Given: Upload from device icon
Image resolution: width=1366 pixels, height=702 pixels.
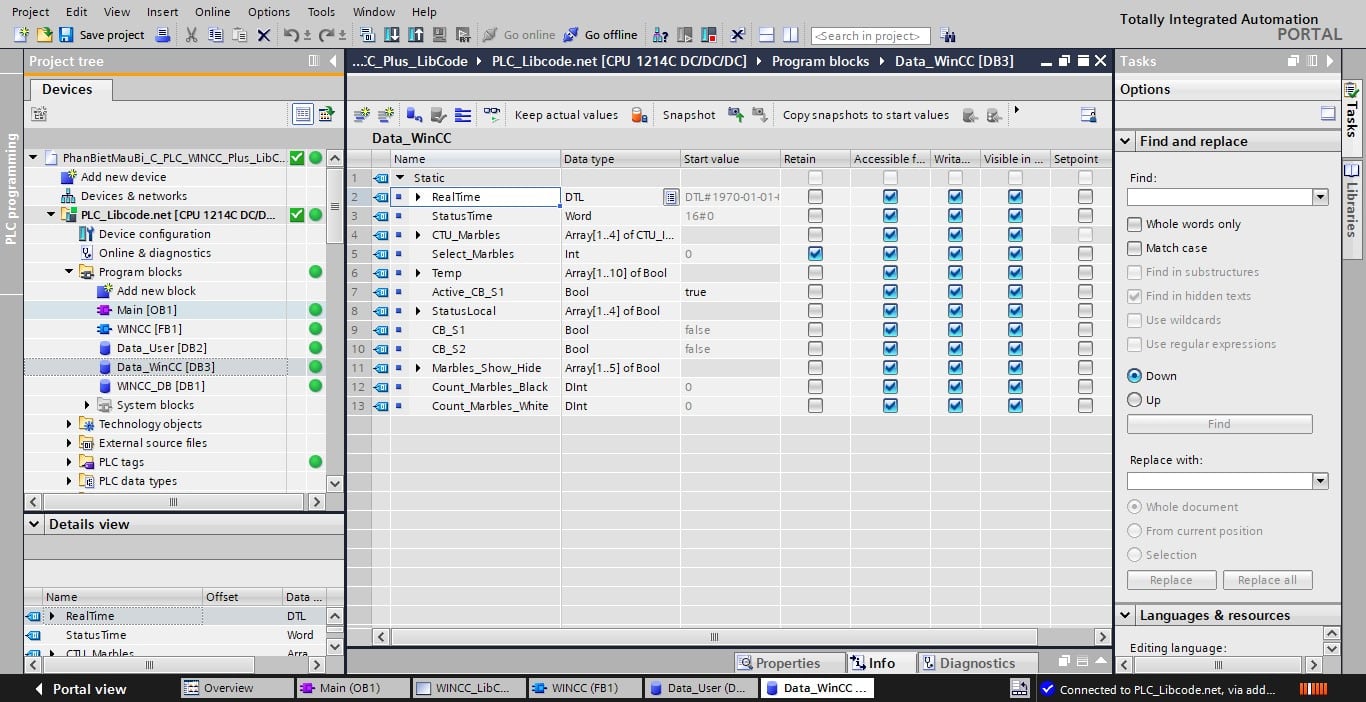Looking at the screenshot, I should coord(415,35).
